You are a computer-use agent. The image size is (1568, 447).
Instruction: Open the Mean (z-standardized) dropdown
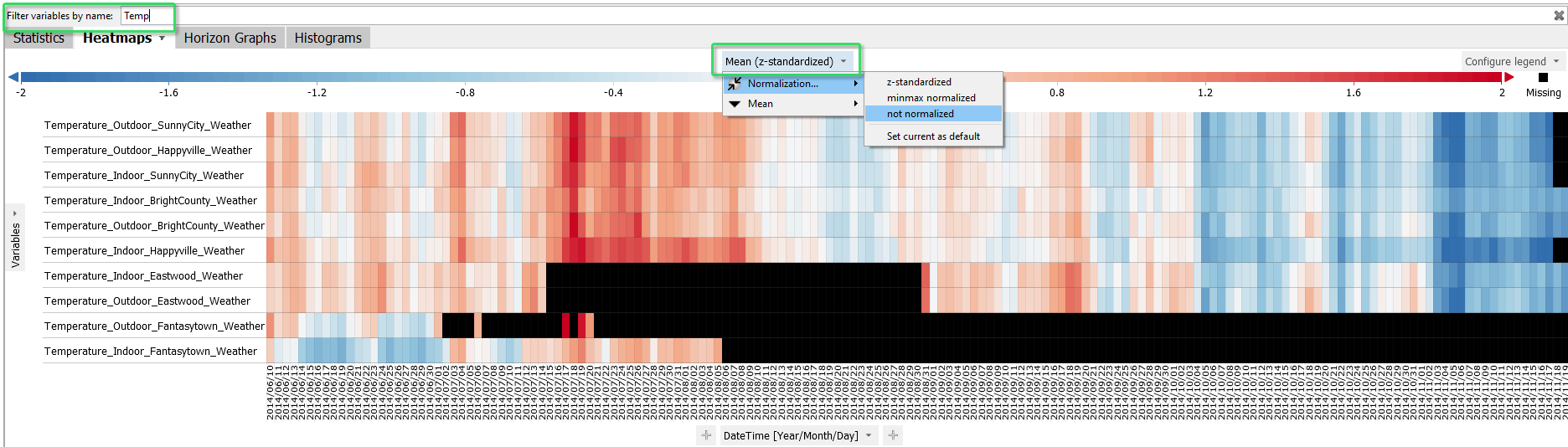click(786, 61)
